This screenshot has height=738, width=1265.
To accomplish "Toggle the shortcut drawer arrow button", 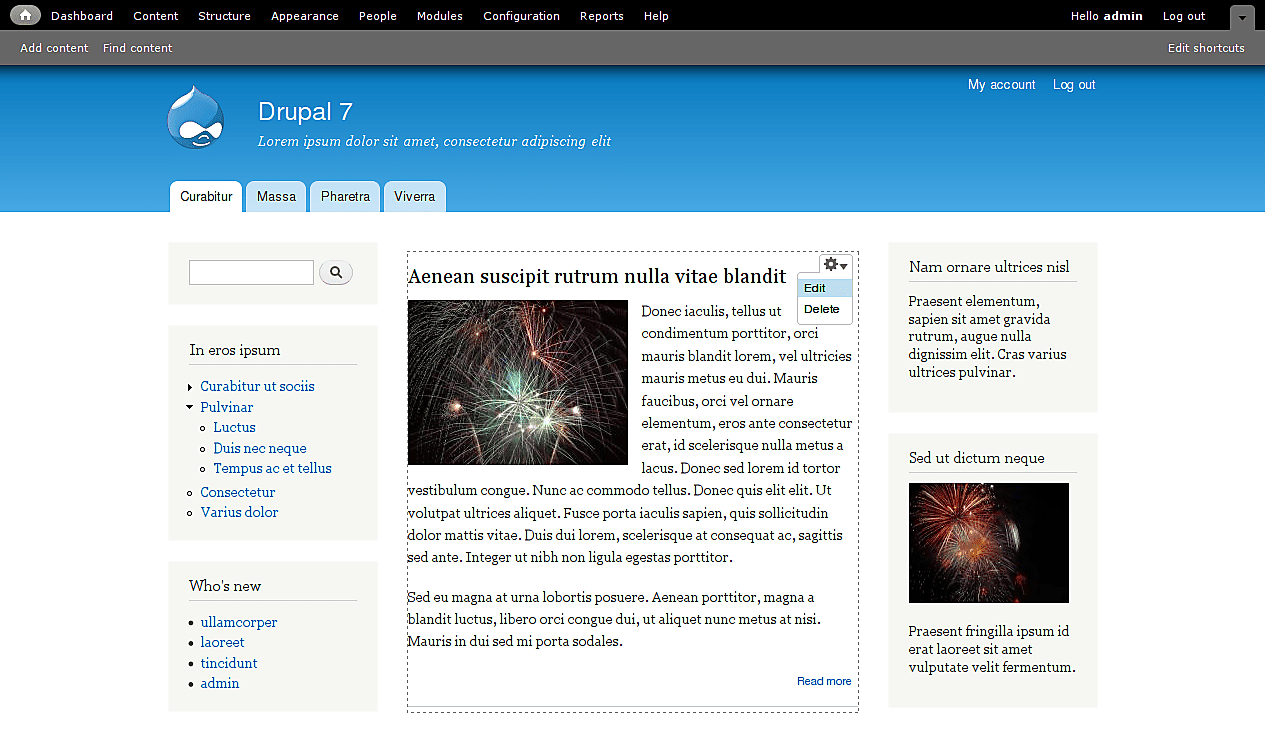I will (x=1242, y=17).
